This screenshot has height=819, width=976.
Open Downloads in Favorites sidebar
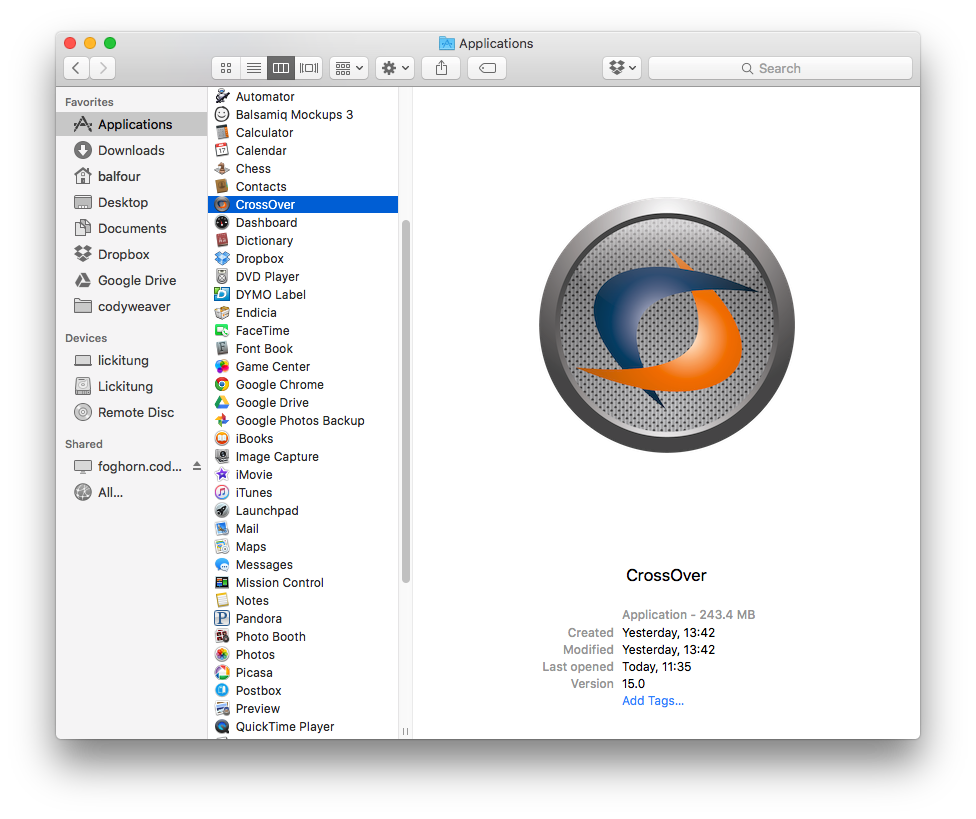(131, 151)
